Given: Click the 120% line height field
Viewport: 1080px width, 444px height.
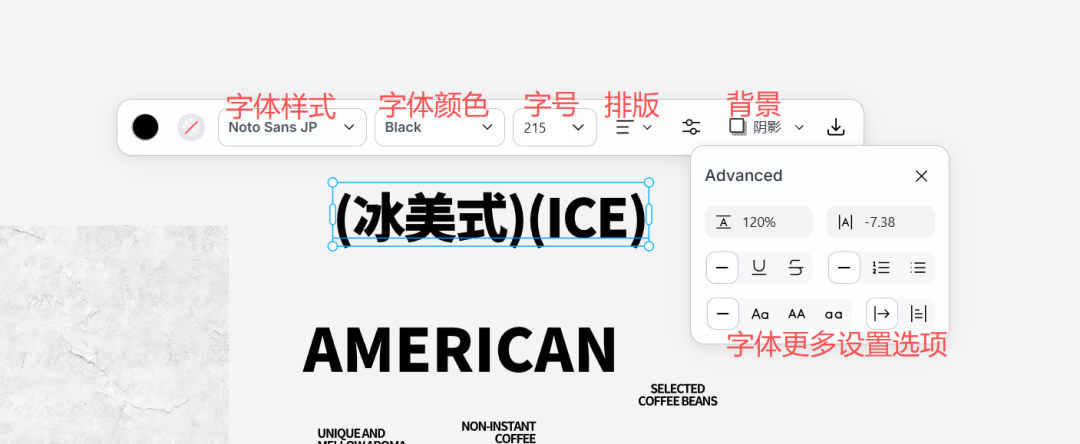Looking at the screenshot, I should [759, 222].
